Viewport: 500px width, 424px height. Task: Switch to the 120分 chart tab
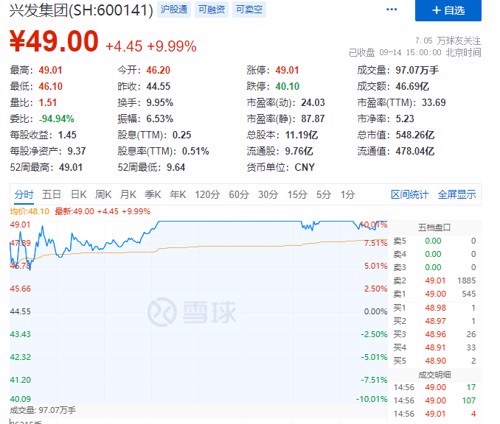[x=207, y=194]
